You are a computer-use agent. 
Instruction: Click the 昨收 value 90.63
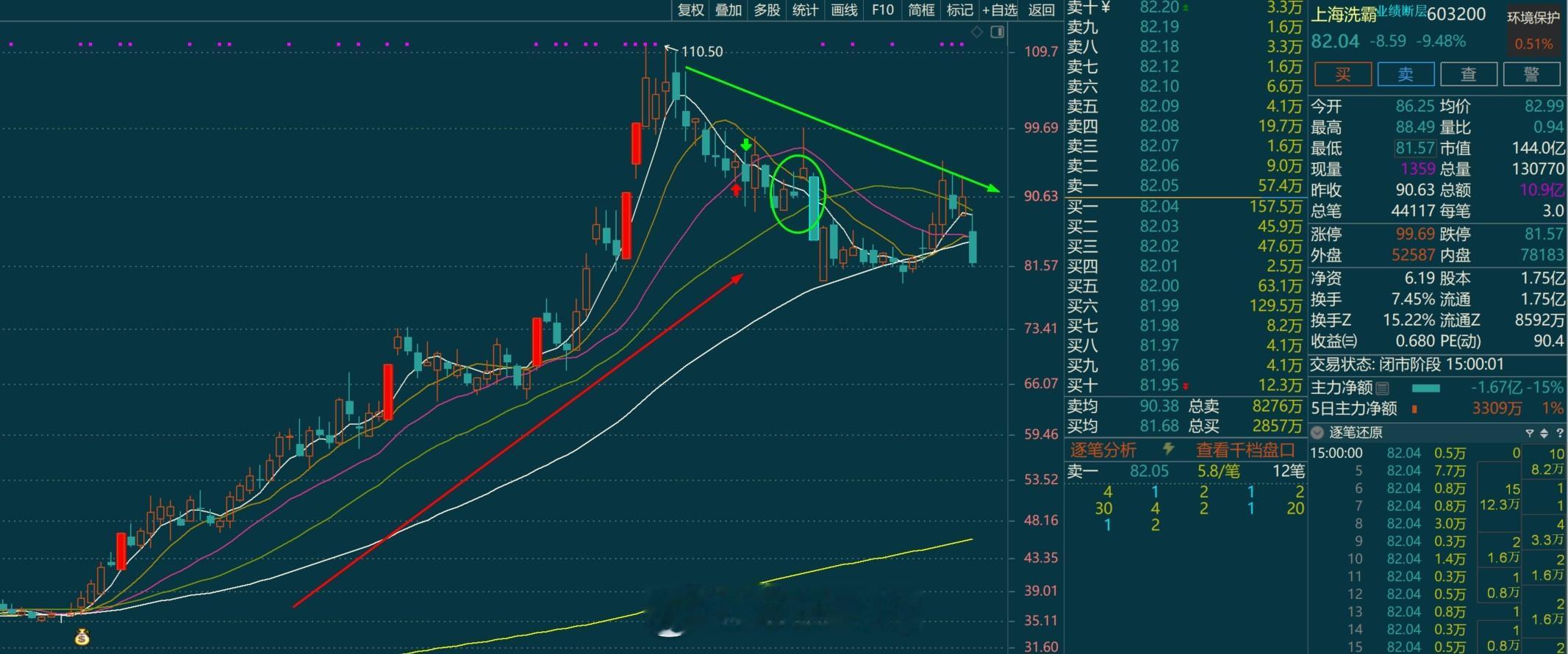[1415, 190]
